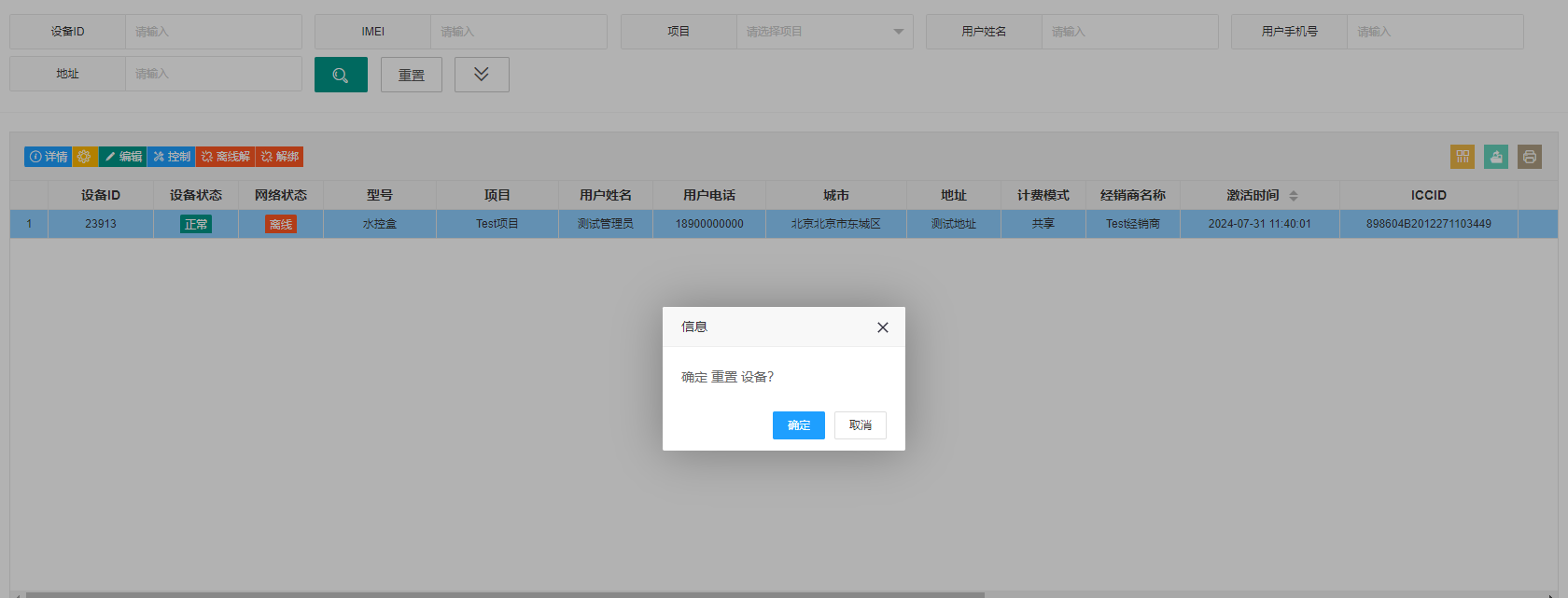Click the 测试管理员 user name cell
Image resolution: width=1568 pixels, height=598 pixels.
pos(606,224)
